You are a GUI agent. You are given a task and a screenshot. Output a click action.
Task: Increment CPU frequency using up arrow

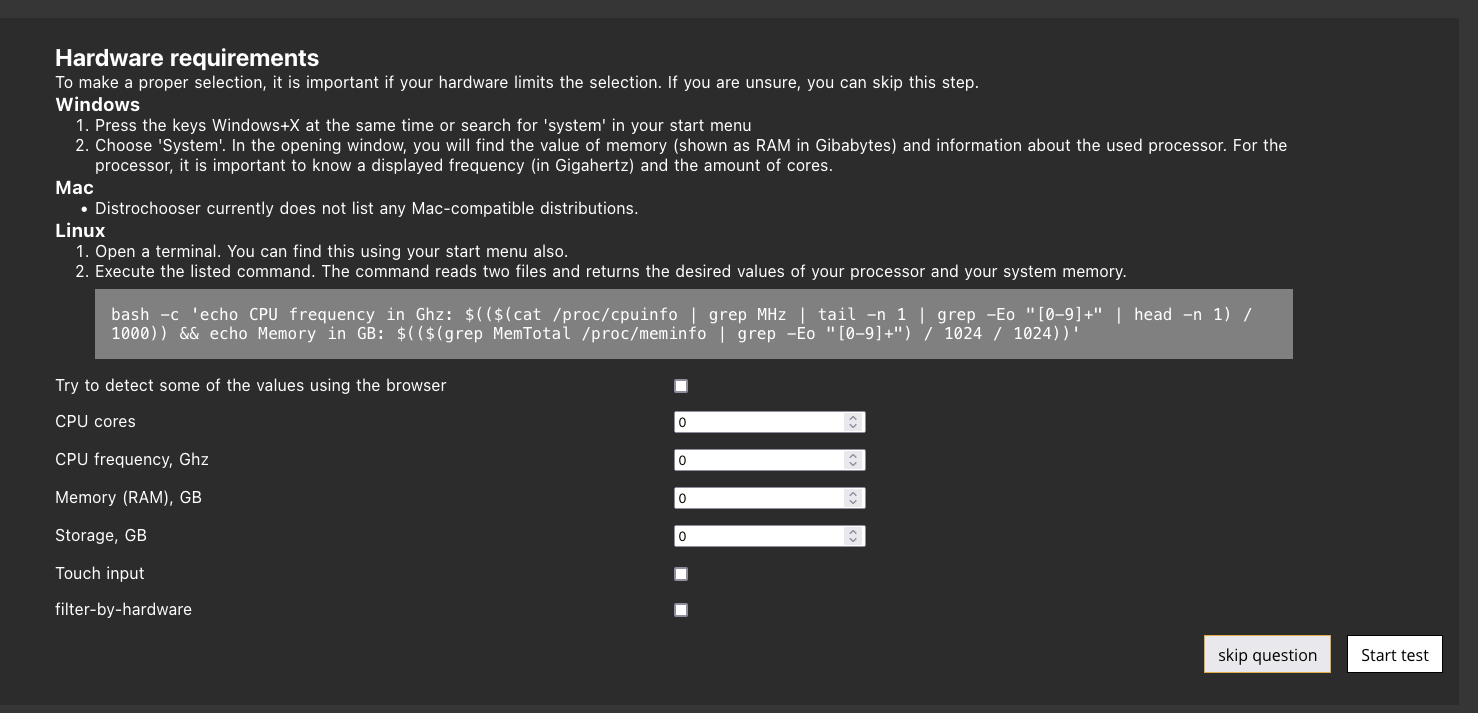coord(853,456)
